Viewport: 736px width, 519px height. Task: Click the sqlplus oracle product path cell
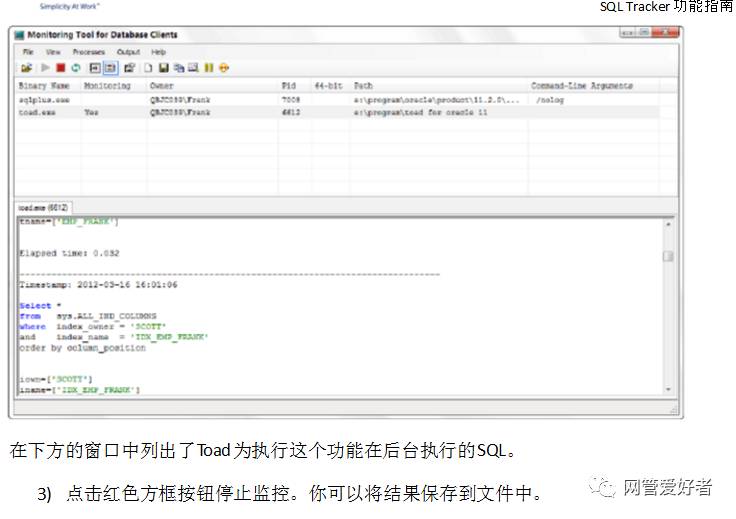pyautogui.click(x=437, y=99)
